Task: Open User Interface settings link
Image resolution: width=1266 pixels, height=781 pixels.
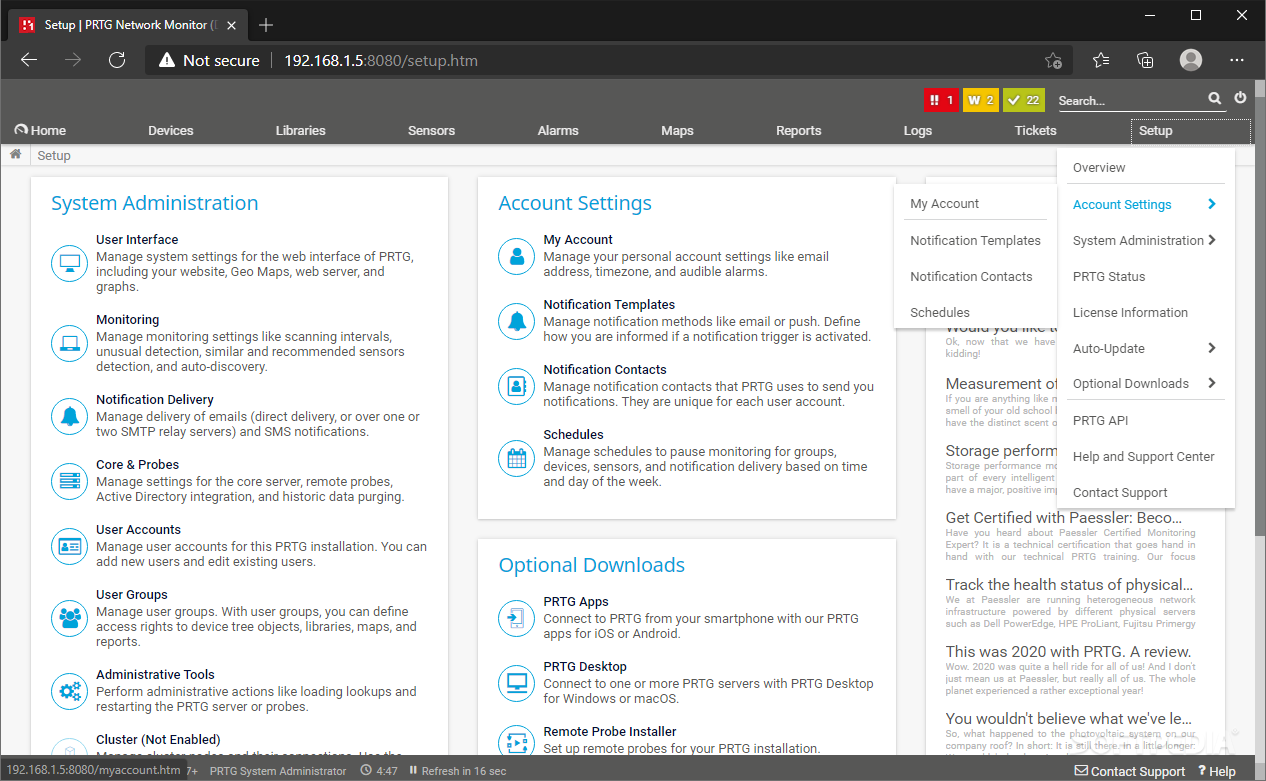Action: 137,239
